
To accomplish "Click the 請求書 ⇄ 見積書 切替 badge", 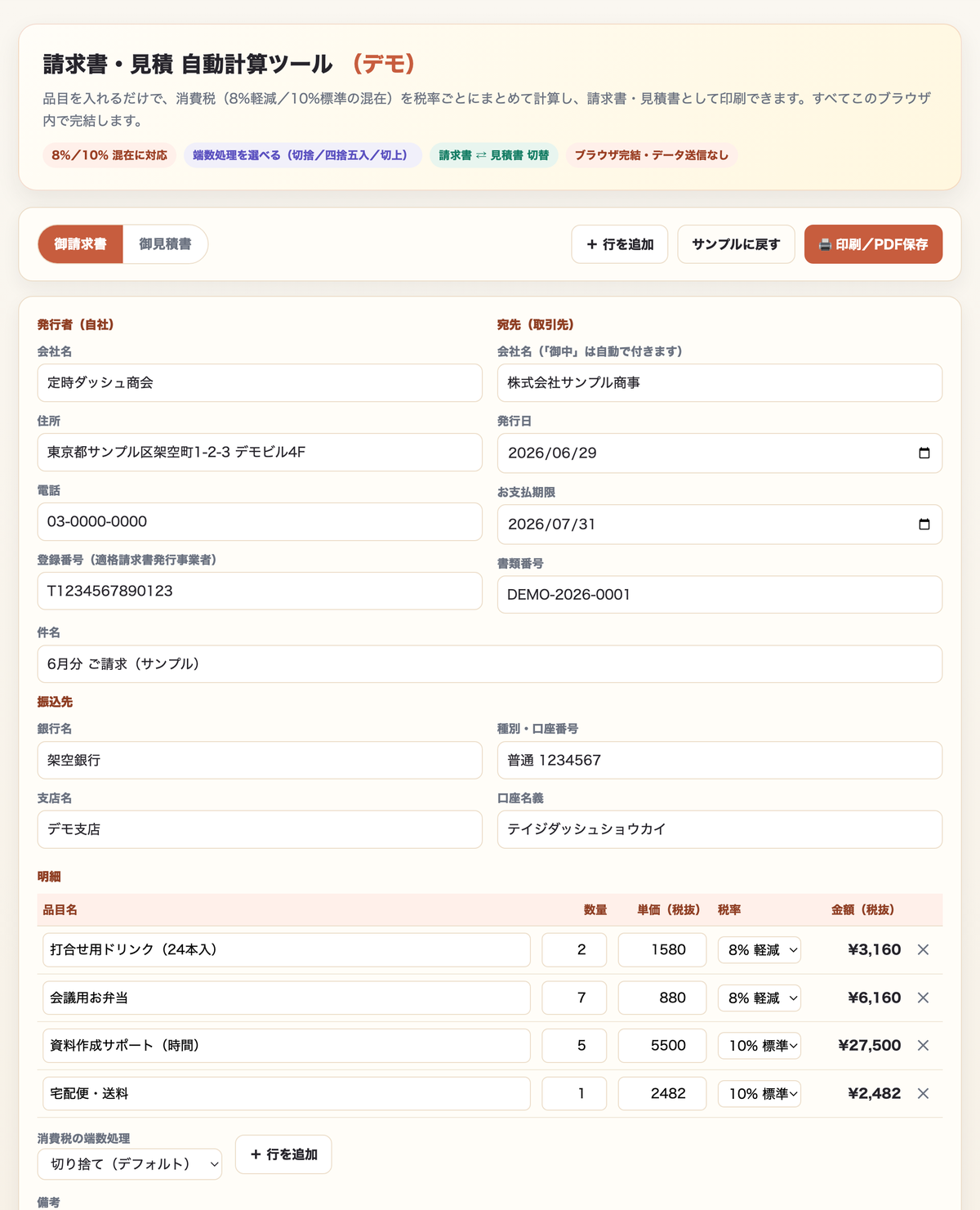I will coord(494,155).
